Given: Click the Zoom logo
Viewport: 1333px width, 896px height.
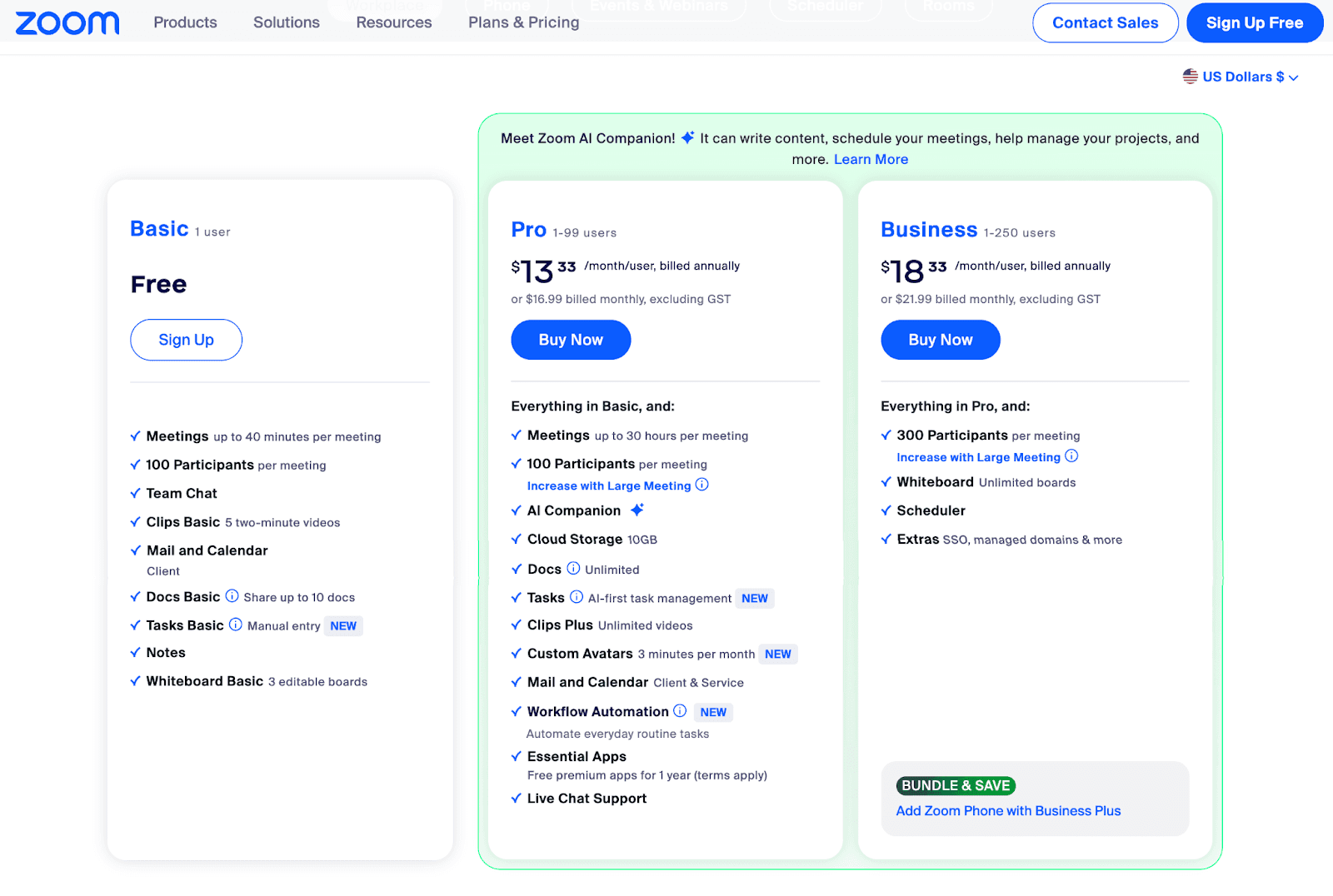Looking at the screenshot, I should tap(67, 22).
